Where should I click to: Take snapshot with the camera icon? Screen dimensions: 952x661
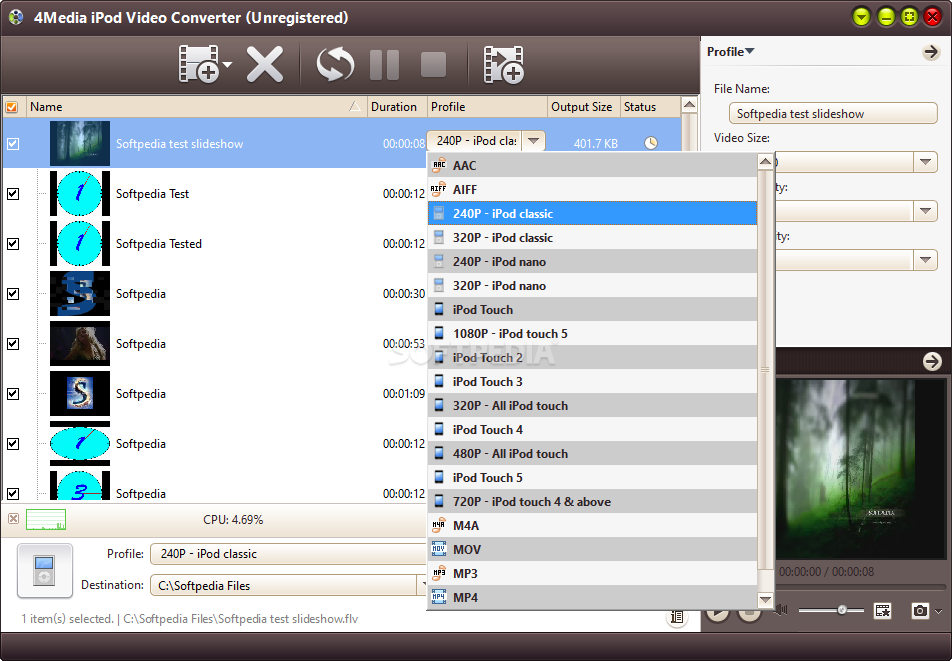point(920,611)
